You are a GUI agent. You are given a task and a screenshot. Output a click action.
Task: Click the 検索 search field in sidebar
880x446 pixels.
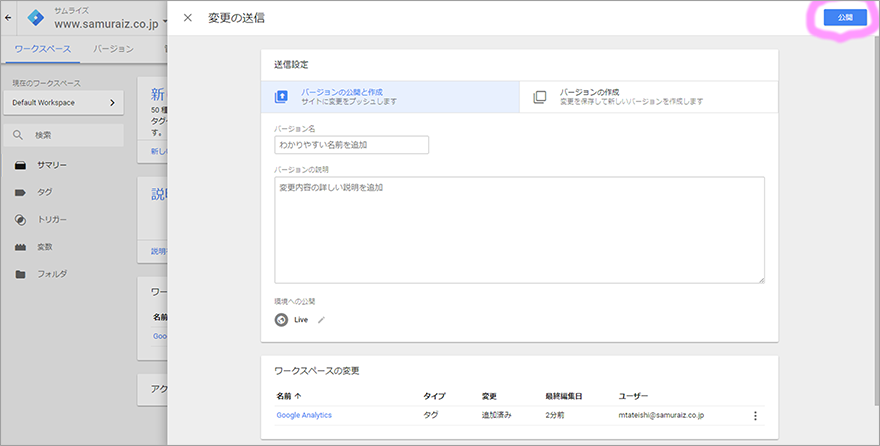(66, 135)
